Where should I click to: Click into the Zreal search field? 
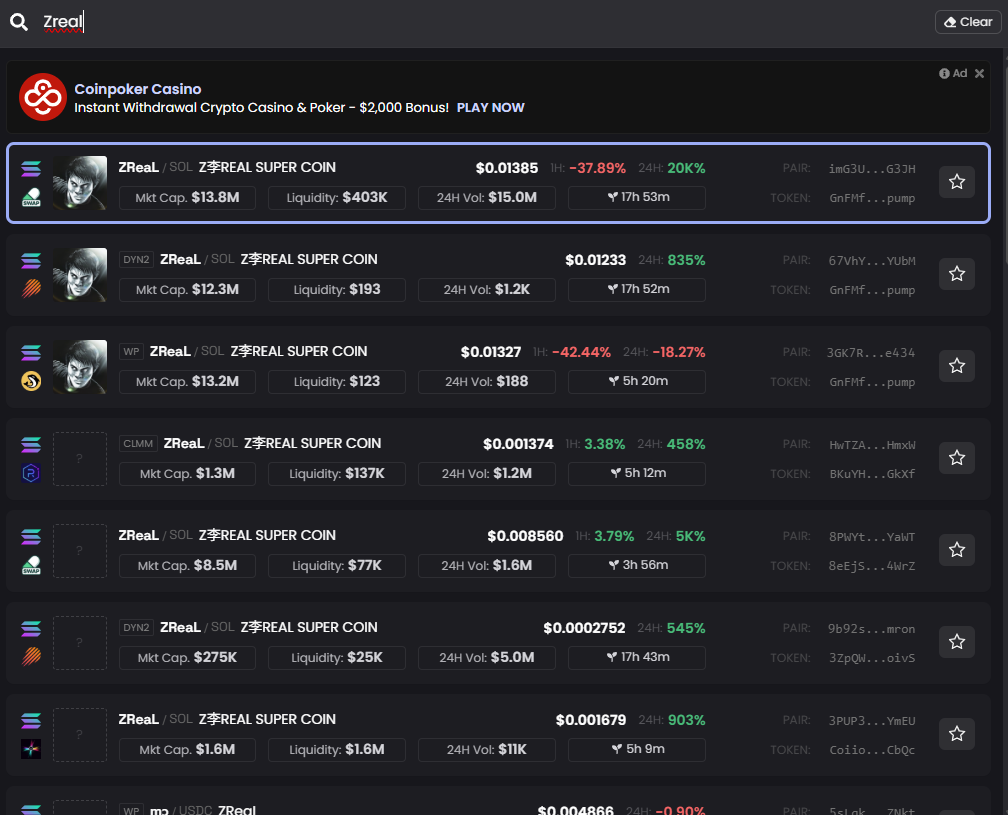pos(480,22)
